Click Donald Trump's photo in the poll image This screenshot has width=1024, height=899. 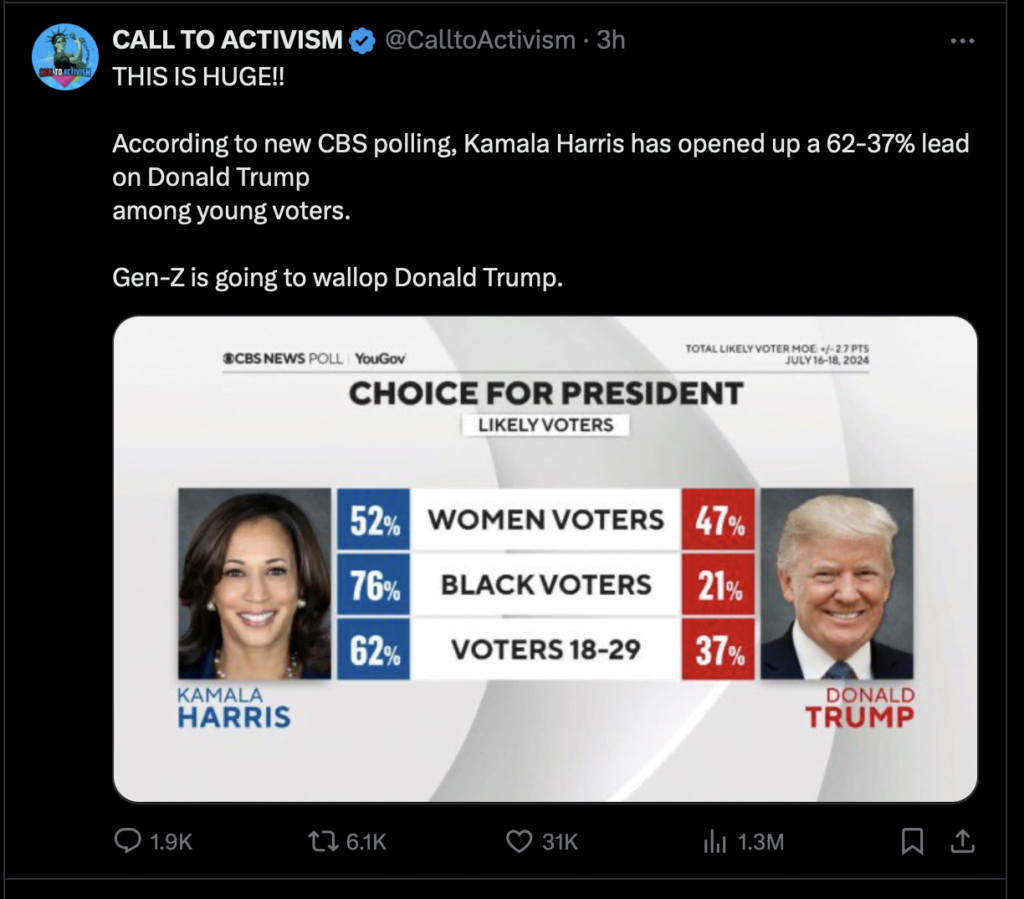click(x=836, y=584)
